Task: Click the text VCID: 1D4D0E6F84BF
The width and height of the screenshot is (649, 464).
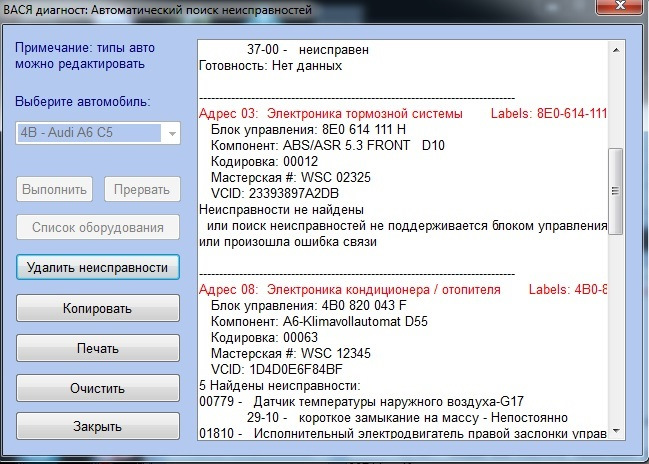Action: click(276, 369)
